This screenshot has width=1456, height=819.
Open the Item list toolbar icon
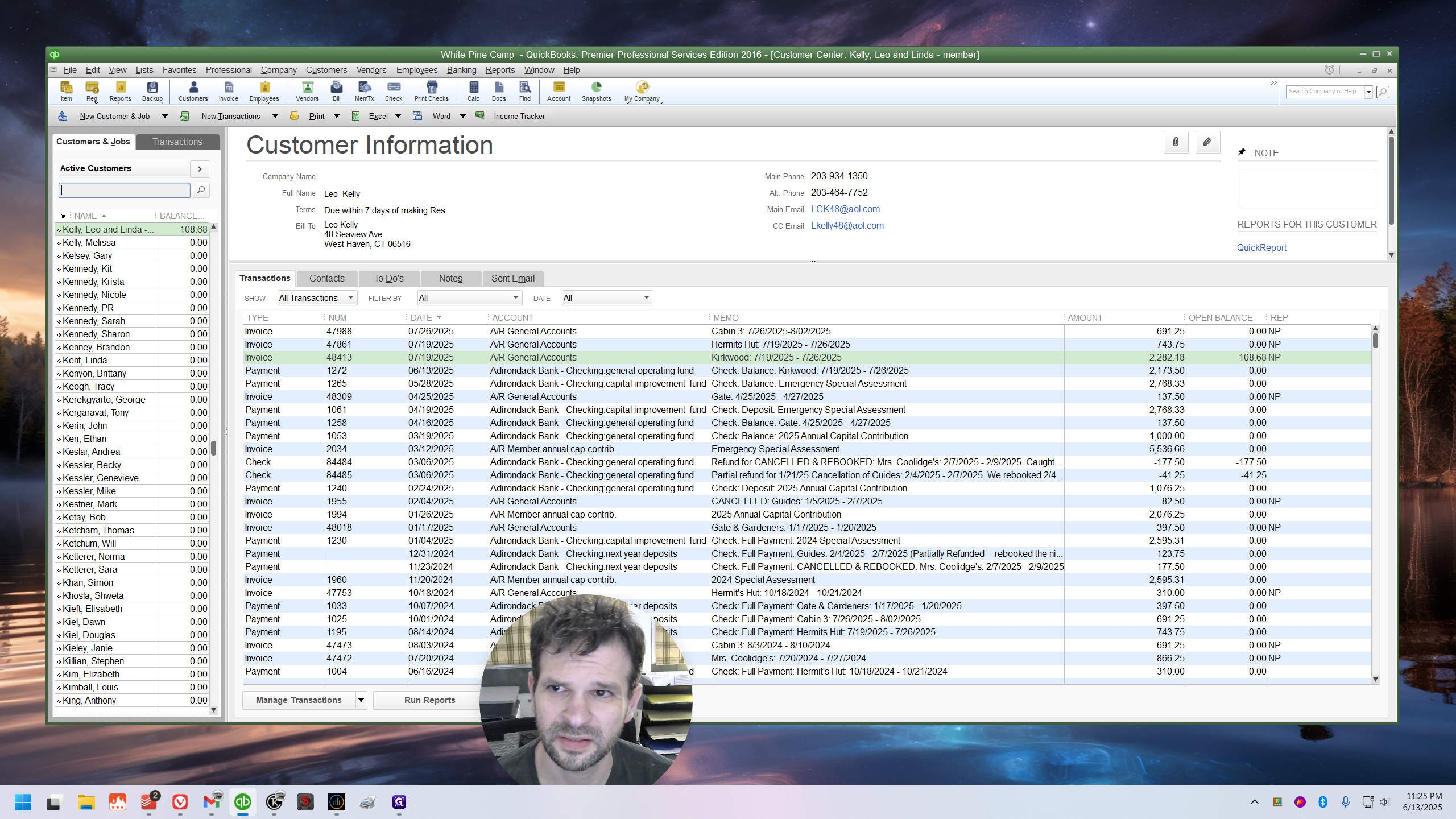tap(67, 91)
